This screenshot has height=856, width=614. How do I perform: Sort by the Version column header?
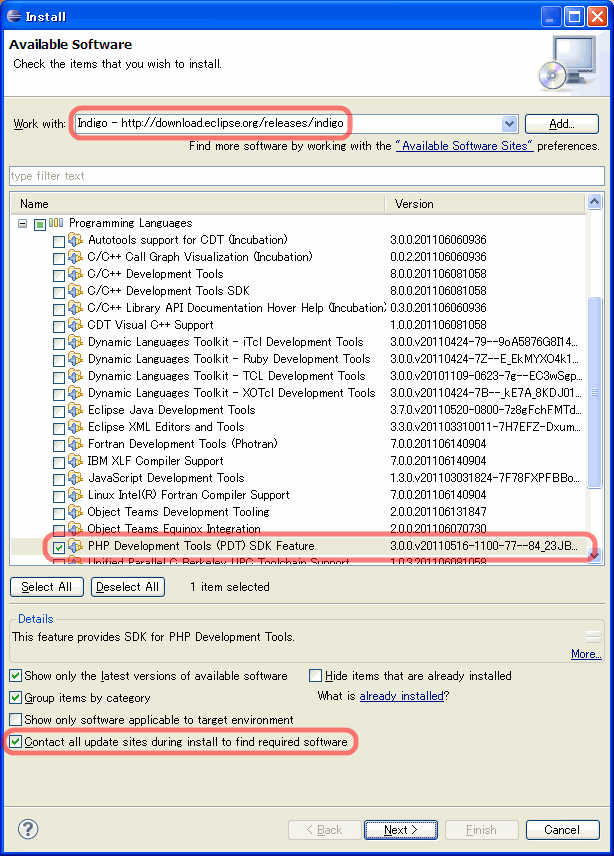[485, 204]
